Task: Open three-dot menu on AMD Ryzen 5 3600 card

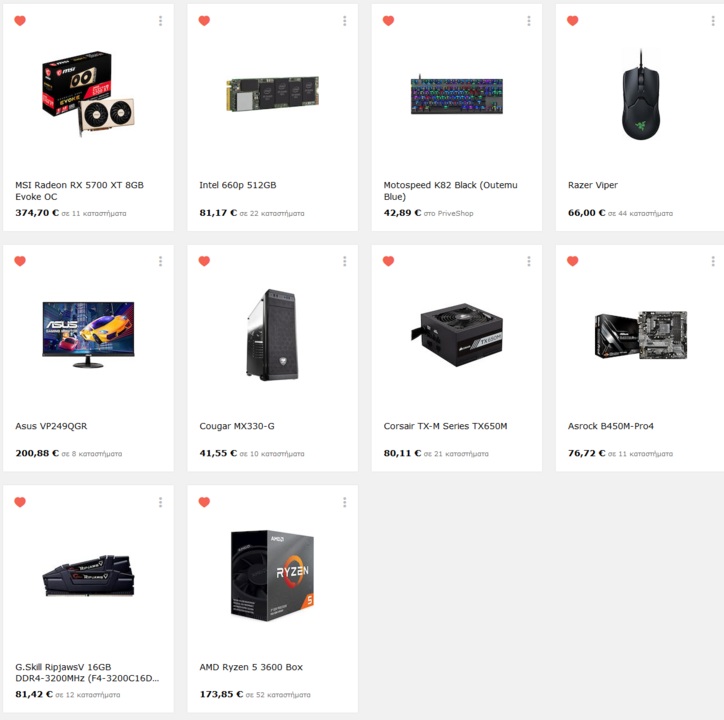Action: coord(344,502)
